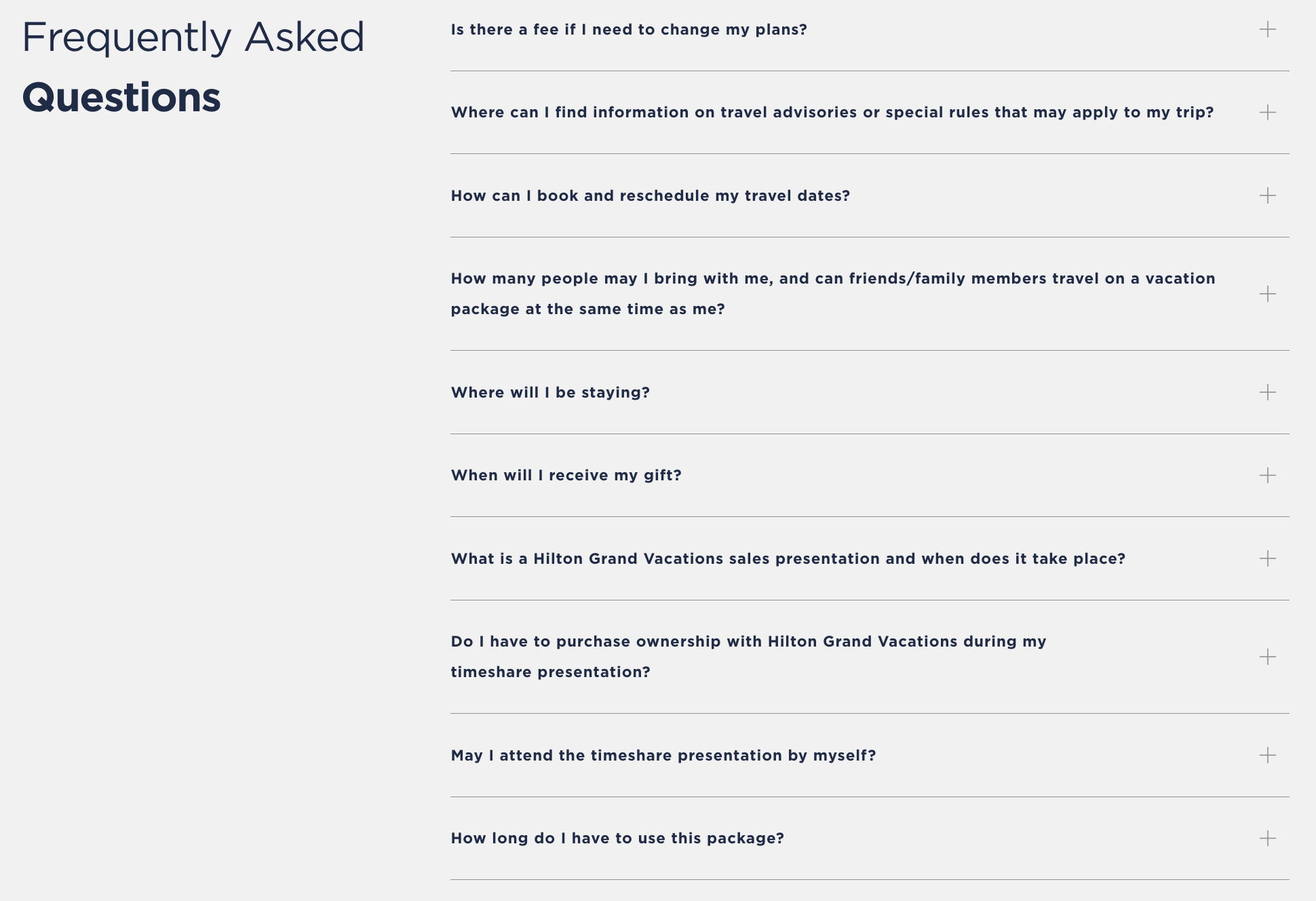Show answer for "Where will I be staying?"
Screen dimensions: 1316x901
(550, 393)
